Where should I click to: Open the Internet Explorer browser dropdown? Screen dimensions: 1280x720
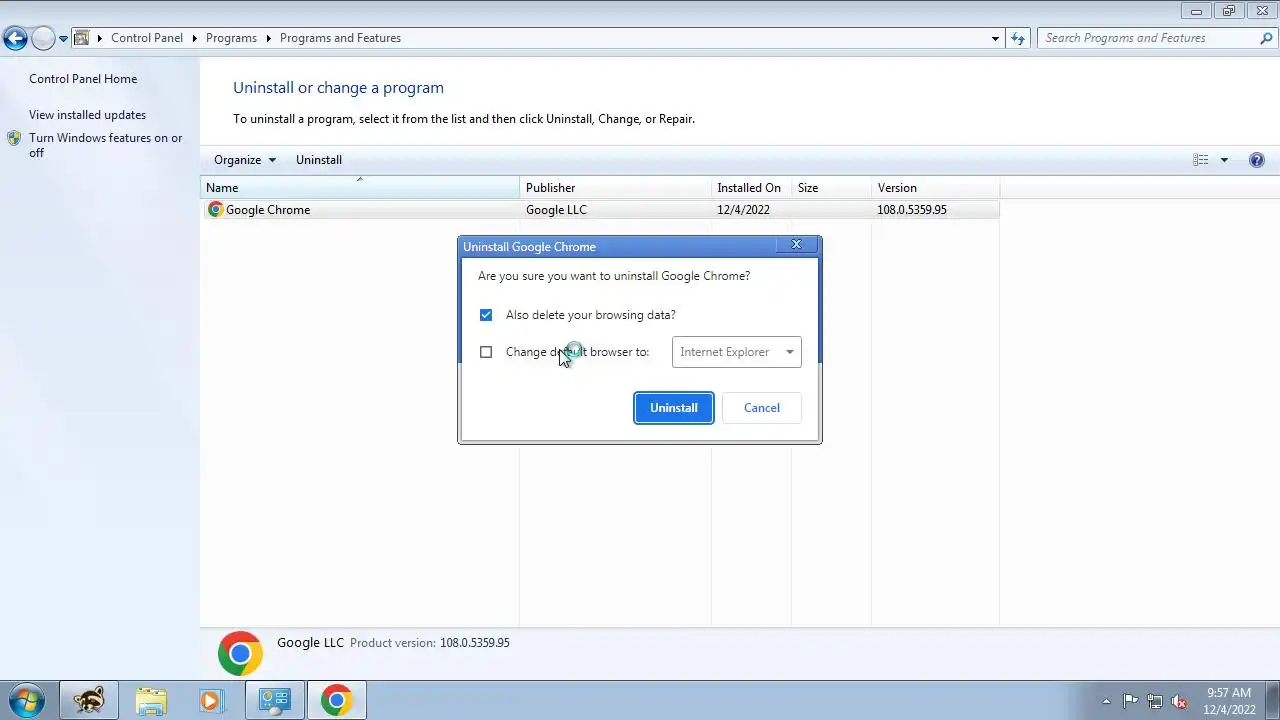pyautogui.click(x=736, y=352)
